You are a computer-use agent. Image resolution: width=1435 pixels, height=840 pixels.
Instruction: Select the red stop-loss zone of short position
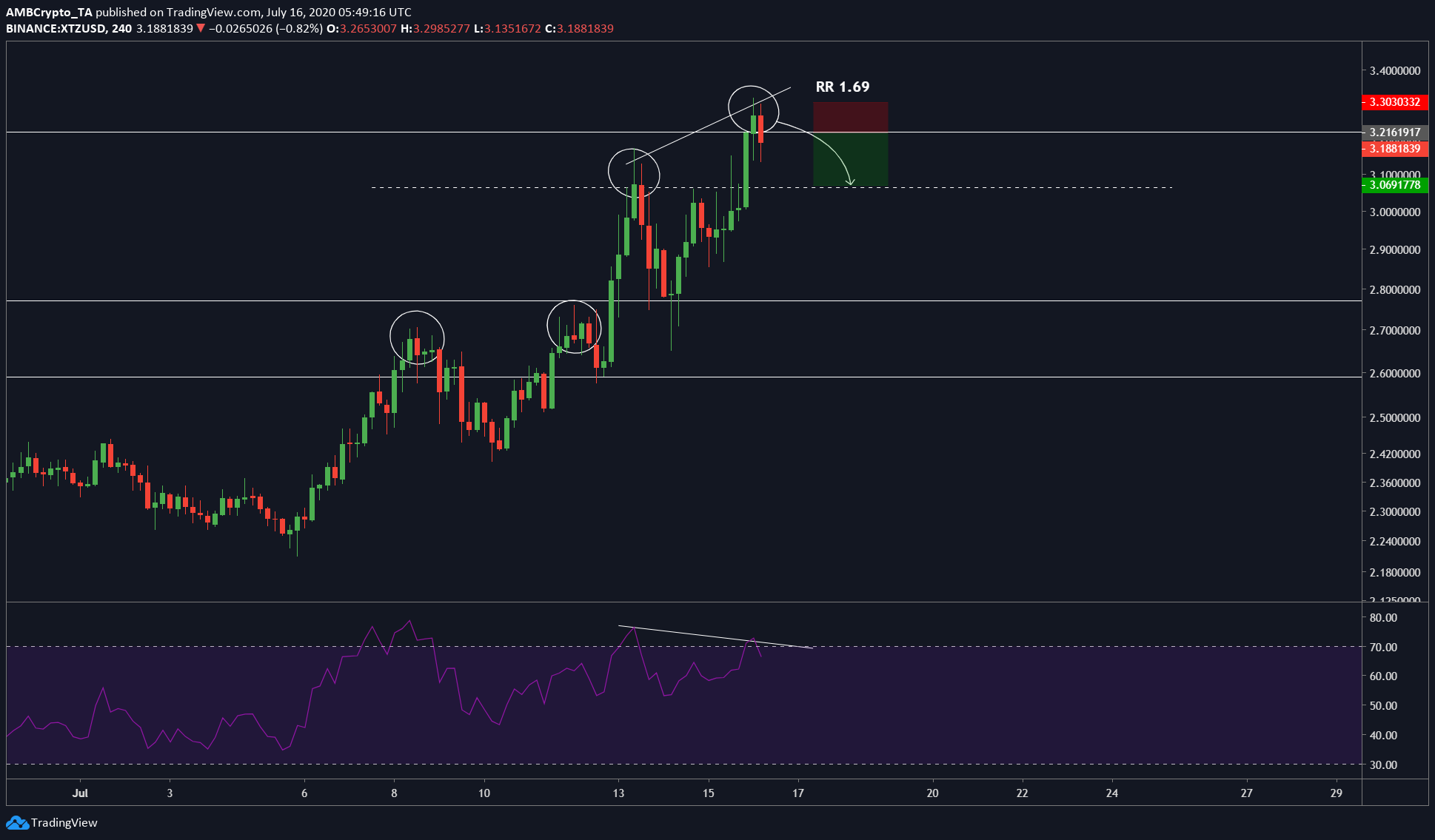point(850,117)
